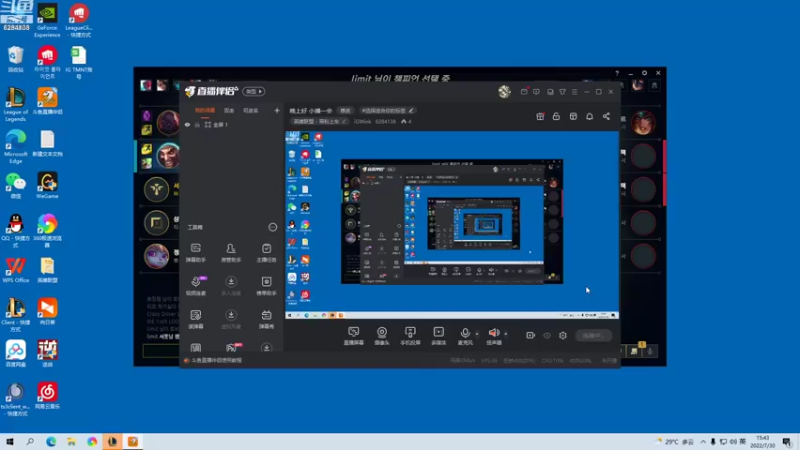Collapse the 工具箱 toolbox section
The image size is (800, 450).
(x=272, y=227)
